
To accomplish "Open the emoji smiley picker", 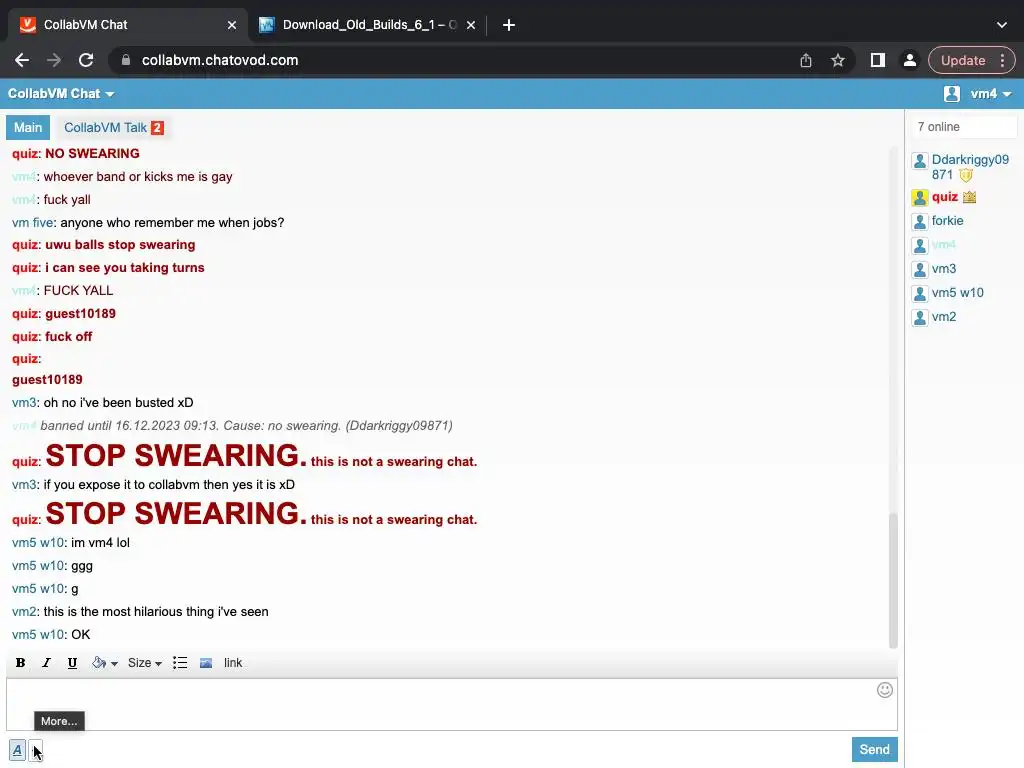I will click(x=884, y=690).
